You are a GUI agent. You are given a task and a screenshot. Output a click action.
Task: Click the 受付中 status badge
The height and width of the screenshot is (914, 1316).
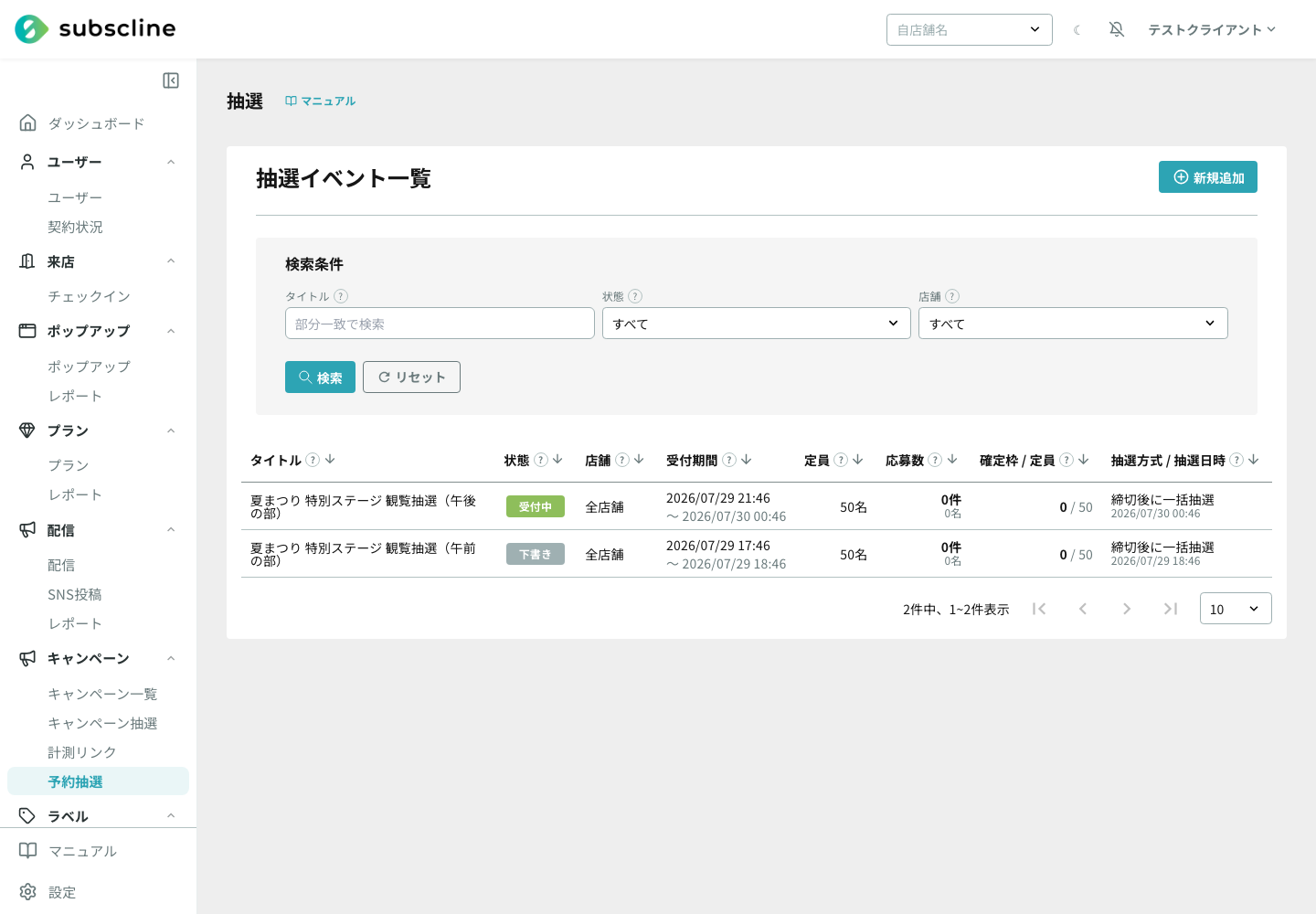pyautogui.click(x=536, y=506)
